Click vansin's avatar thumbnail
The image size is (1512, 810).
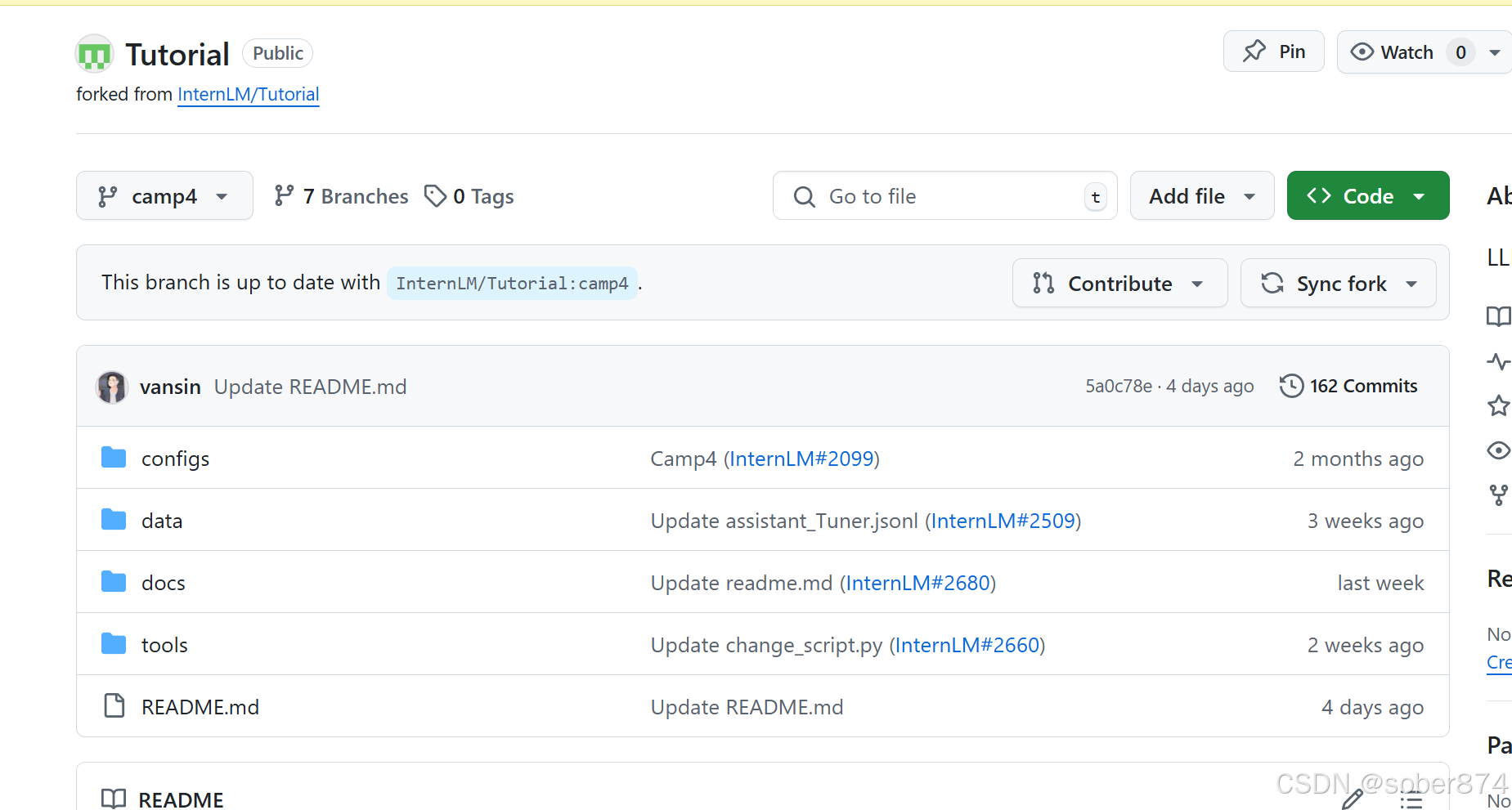point(112,387)
